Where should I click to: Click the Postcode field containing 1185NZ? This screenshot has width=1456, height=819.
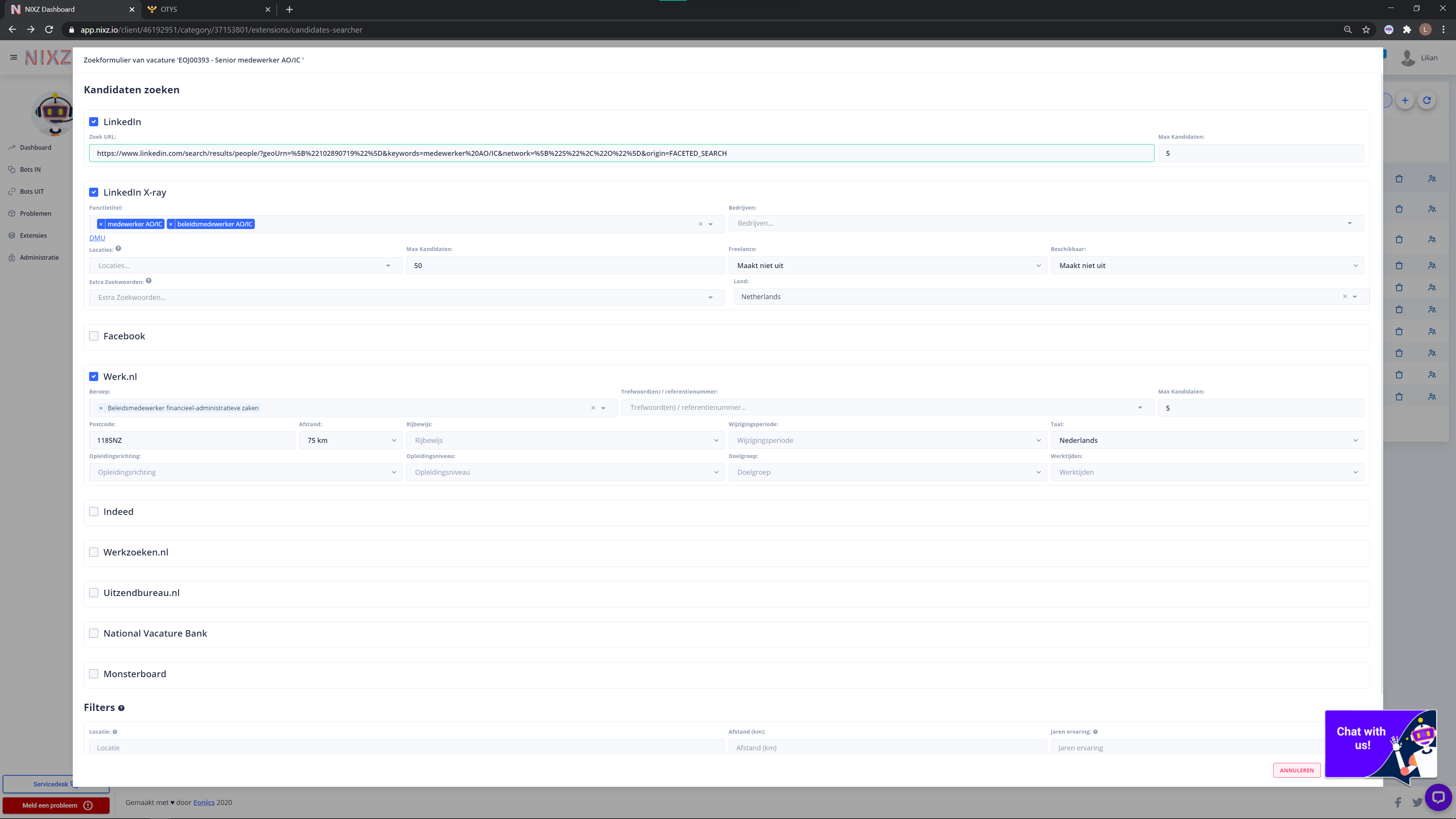pyautogui.click(x=191, y=440)
